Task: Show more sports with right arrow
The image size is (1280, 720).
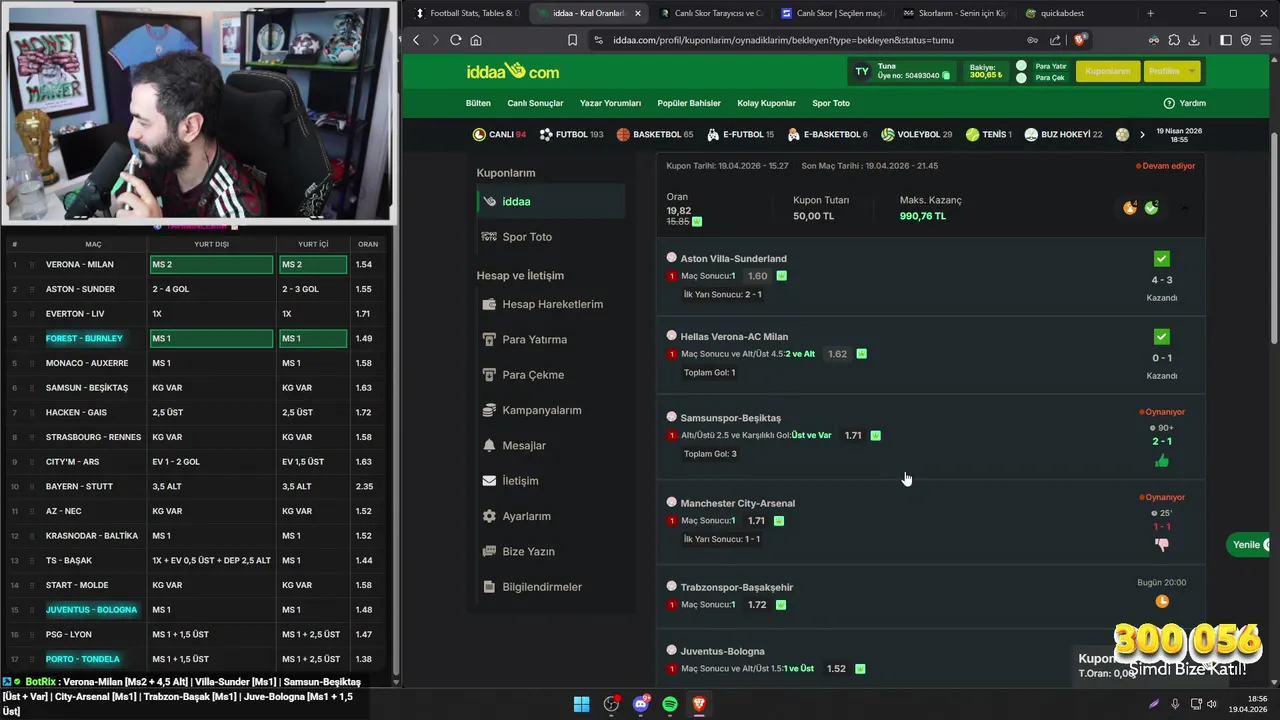Action: click(x=1142, y=134)
